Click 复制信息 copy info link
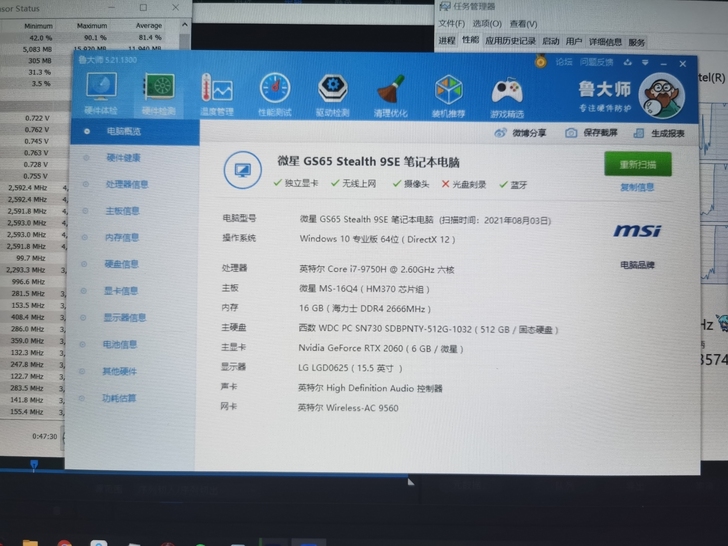The width and height of the screenshot is (728, 546). pyautogui.click(x=637, y=187)
